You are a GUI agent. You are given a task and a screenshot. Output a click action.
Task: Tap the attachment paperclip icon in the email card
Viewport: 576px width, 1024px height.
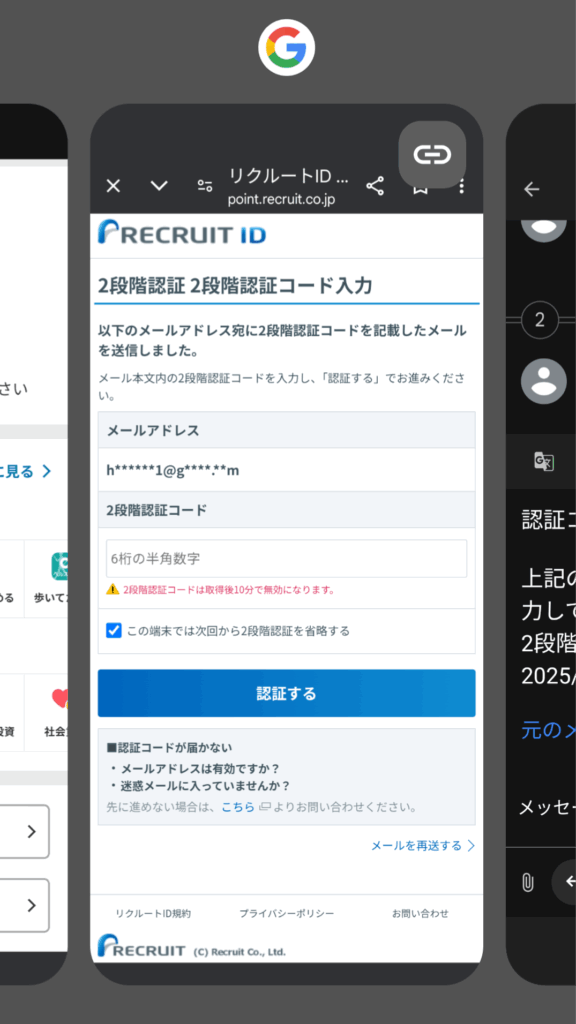tap(528, 883)
